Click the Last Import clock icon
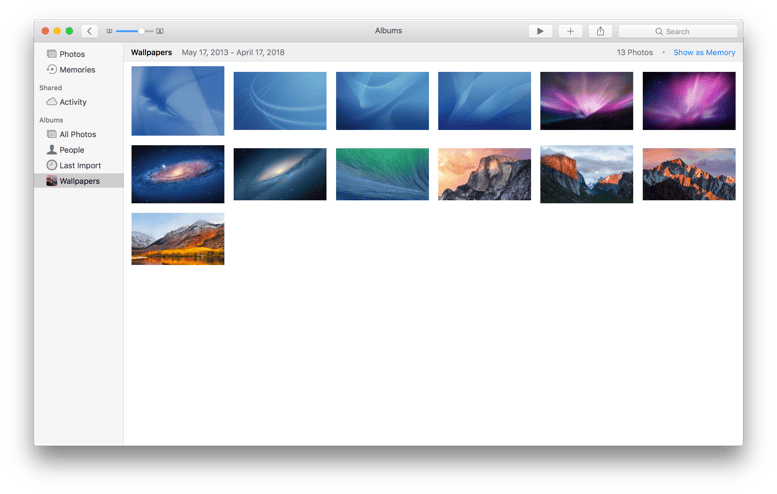 tap(52, 165)
